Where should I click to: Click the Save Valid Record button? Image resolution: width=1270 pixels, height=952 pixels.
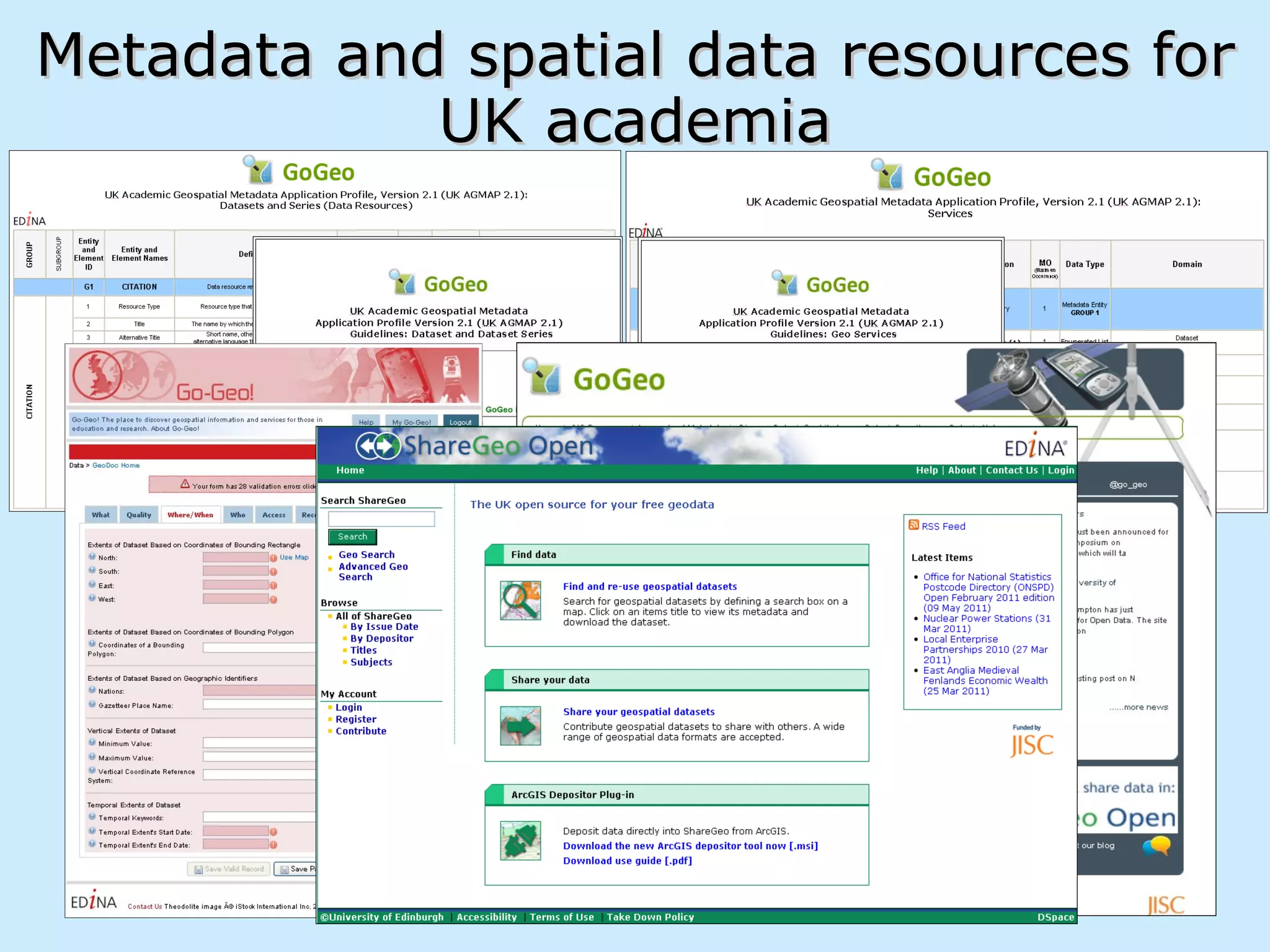(229, 869)
